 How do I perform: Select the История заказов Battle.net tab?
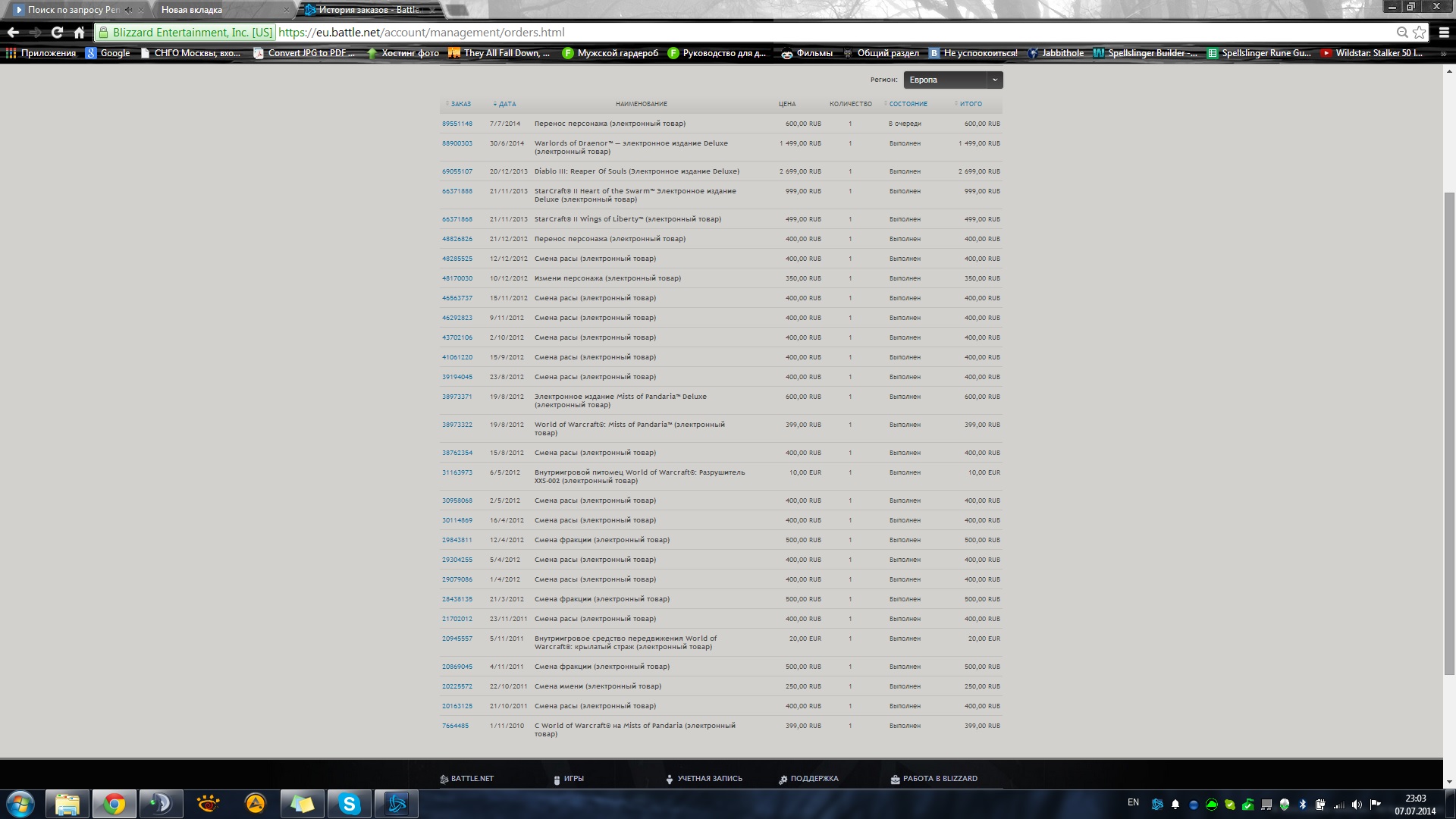pyautogui.click(x=369, y=10)
